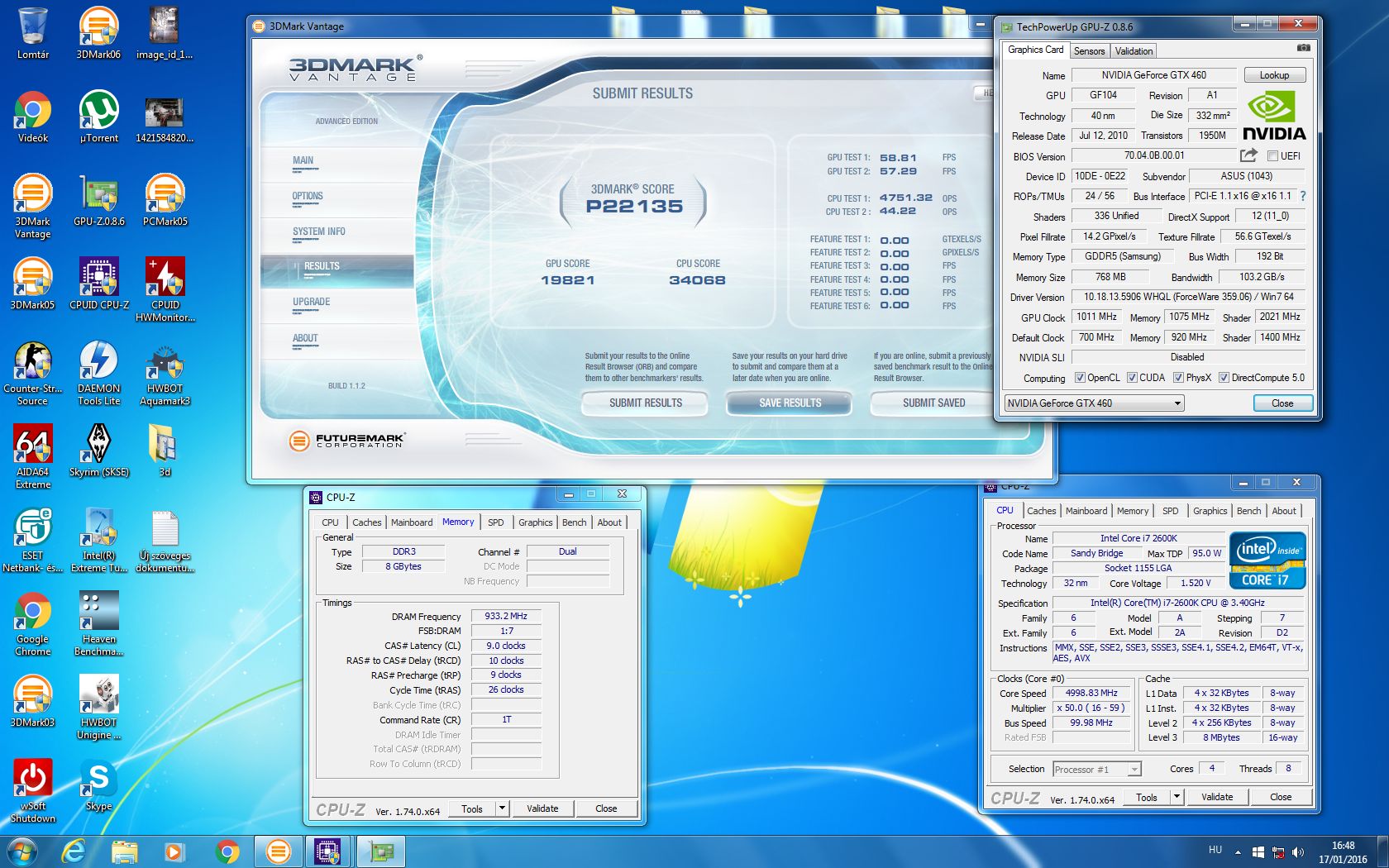Click the BIOS export share icon
The image size is (1389, 868).
pyautogui.click(x=1248, y=155)
